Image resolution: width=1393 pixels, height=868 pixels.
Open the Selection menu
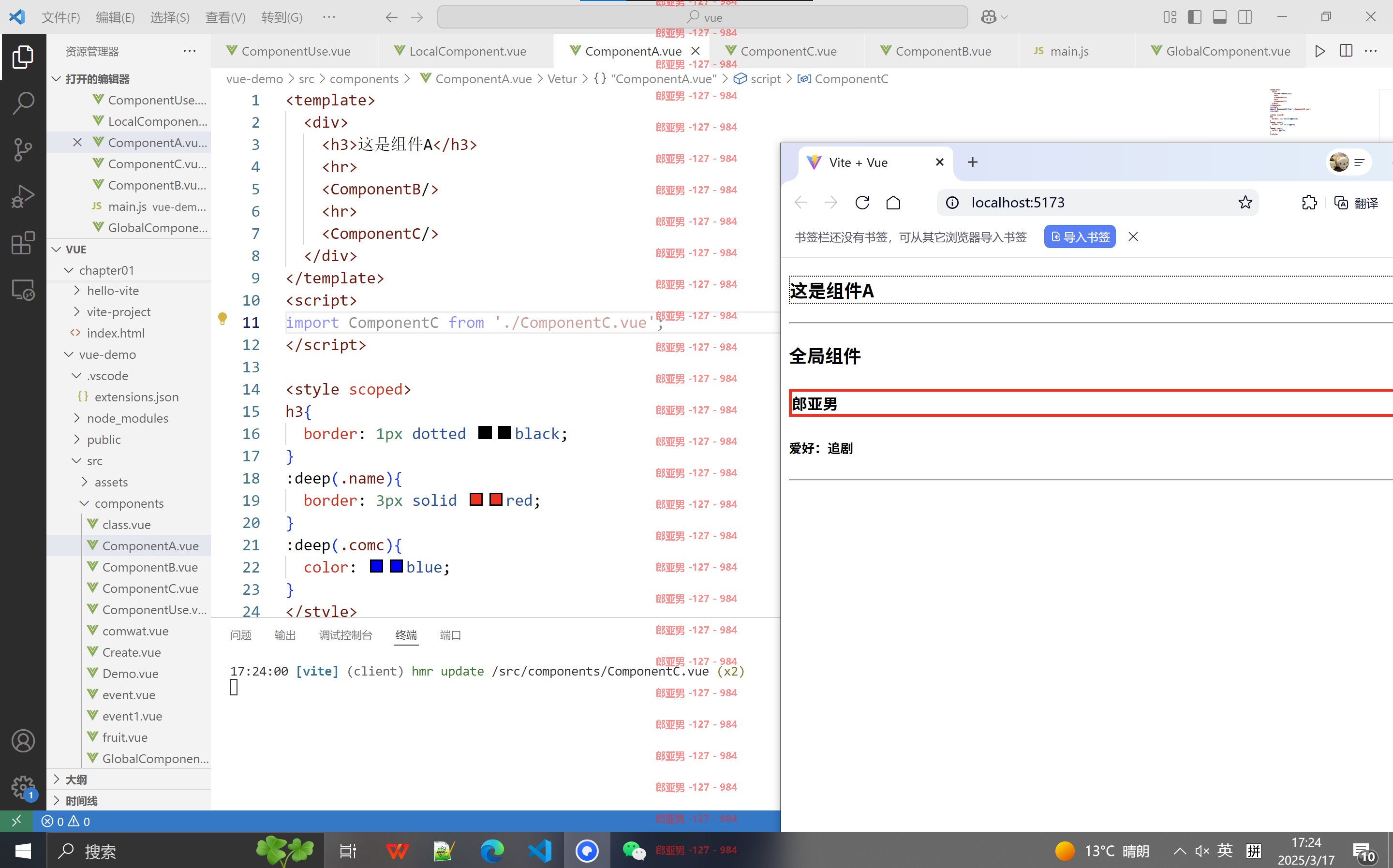[x=170, y=17]
